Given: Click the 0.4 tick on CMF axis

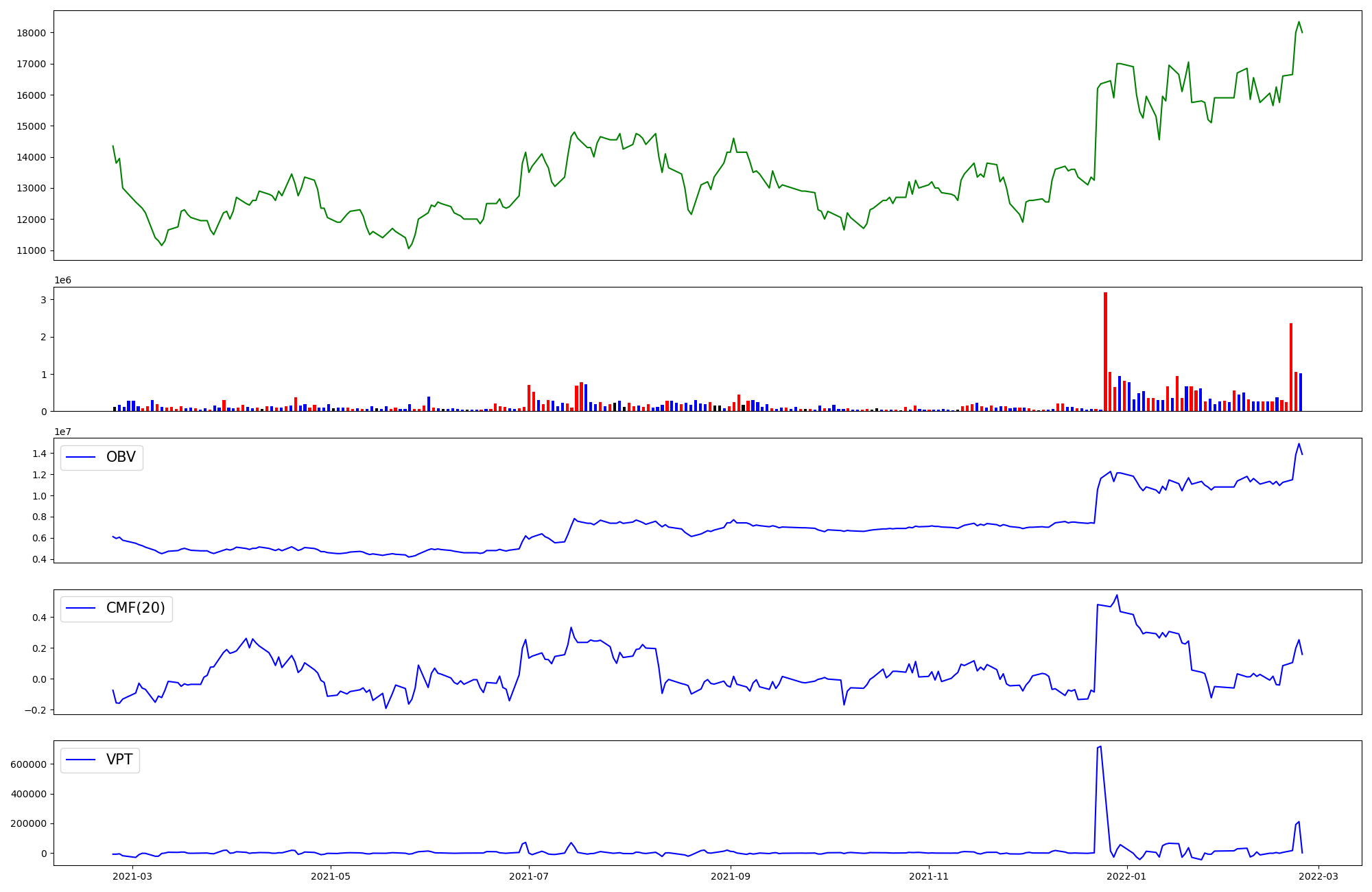Looking at the screenshot, I should click(38, 618).
